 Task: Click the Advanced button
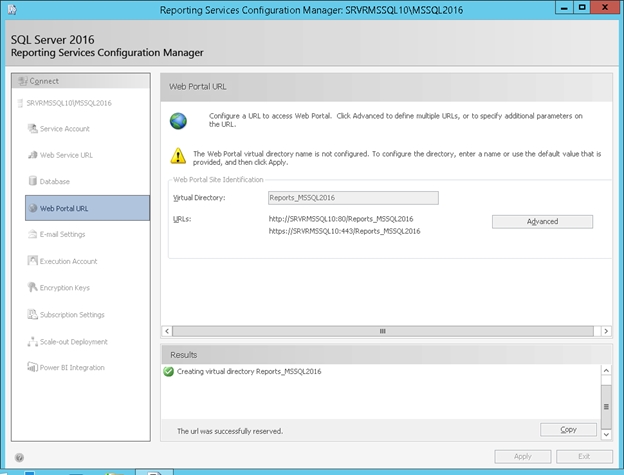tap(542, 222)
